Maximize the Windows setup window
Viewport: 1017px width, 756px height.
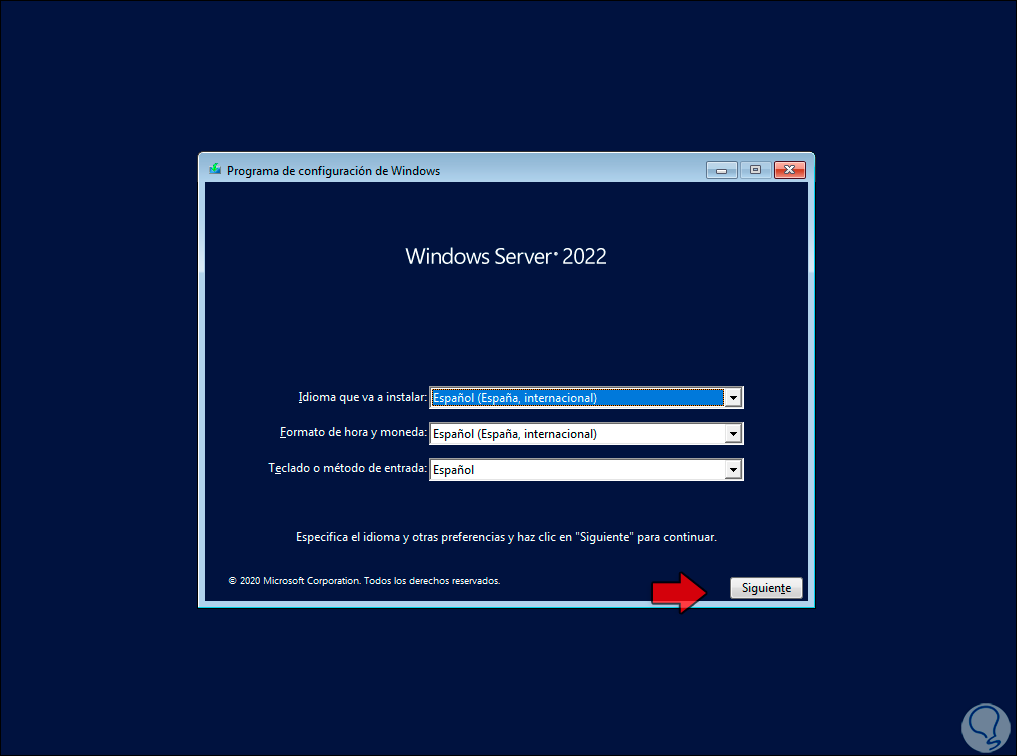pyautogui.click(x=755, y=170)
